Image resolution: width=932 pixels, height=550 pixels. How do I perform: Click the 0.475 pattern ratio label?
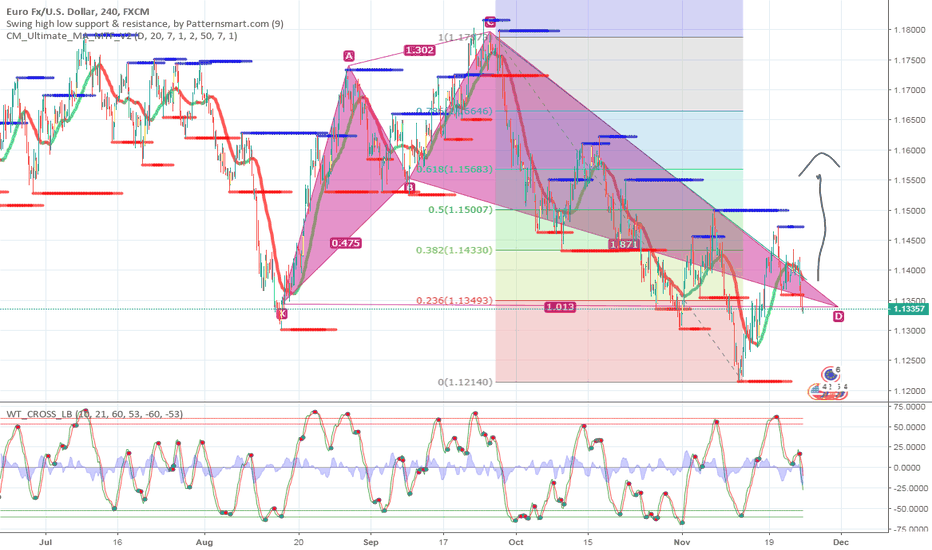[346, 243]
